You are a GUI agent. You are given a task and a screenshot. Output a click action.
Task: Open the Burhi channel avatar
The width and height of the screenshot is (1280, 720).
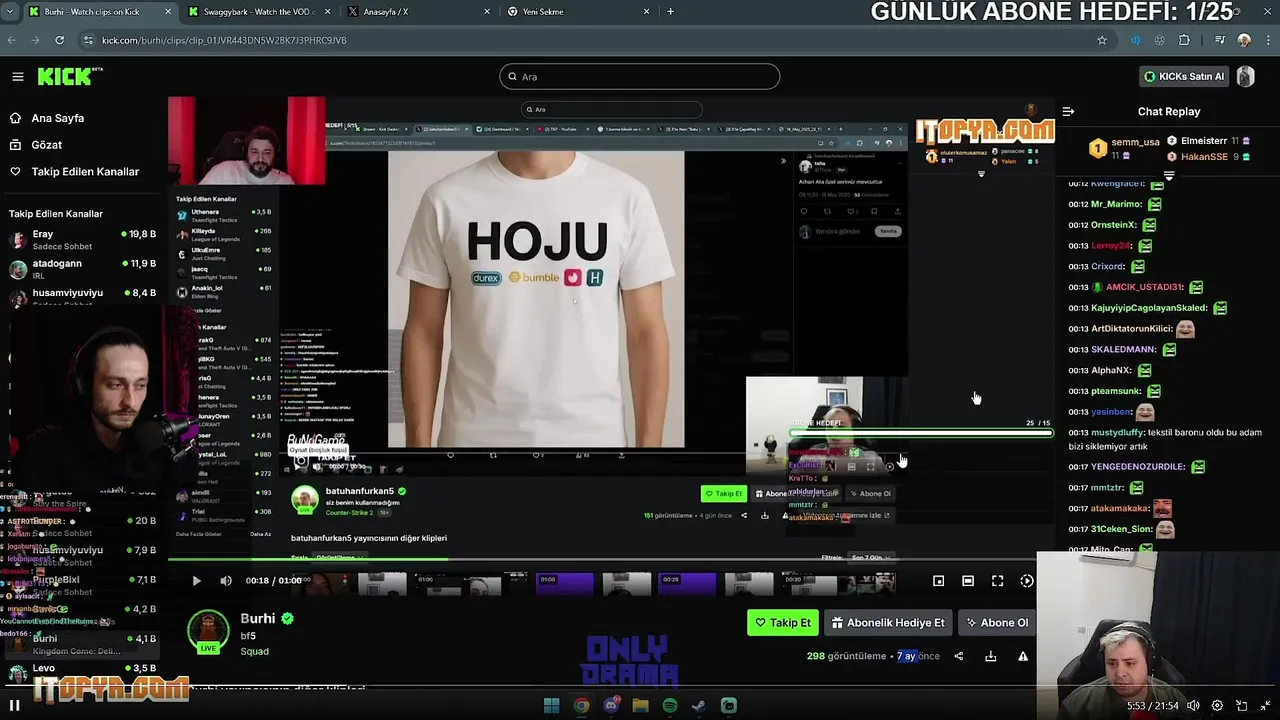(208, 631)
